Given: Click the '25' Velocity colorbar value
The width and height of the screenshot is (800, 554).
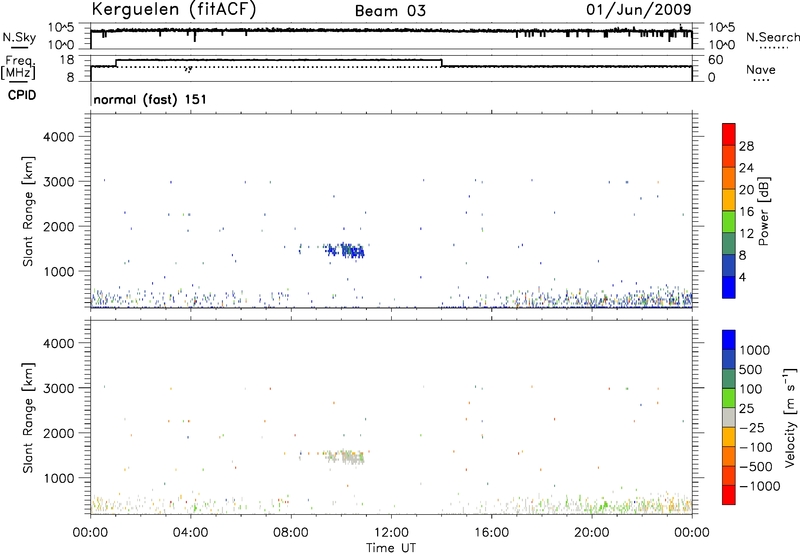Looking at the screenshot, I should pyautogui.click(x=747, y=409).
